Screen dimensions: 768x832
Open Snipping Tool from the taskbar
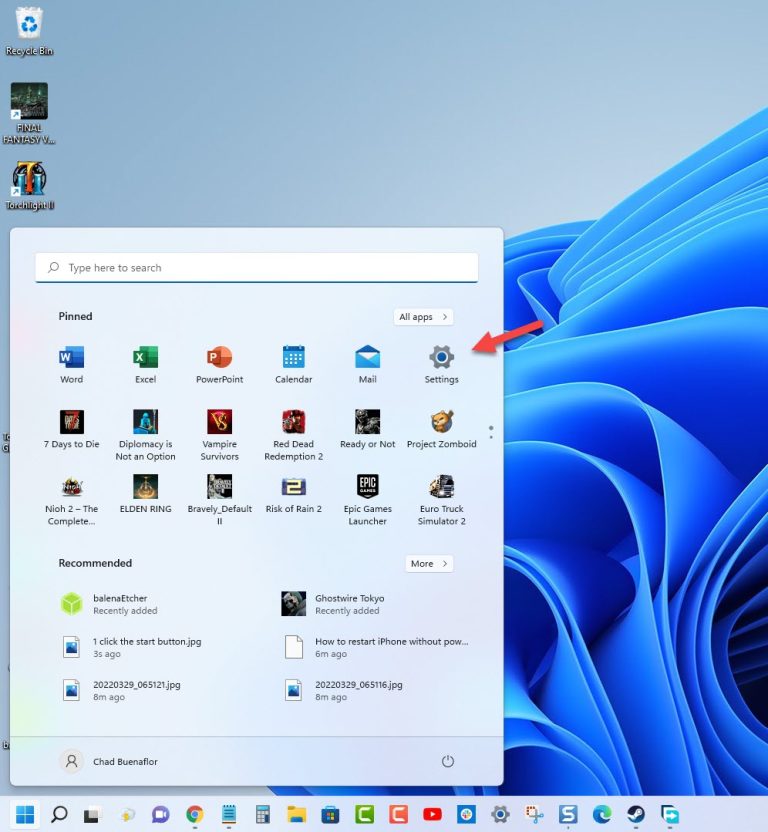(x=534, y=814)
